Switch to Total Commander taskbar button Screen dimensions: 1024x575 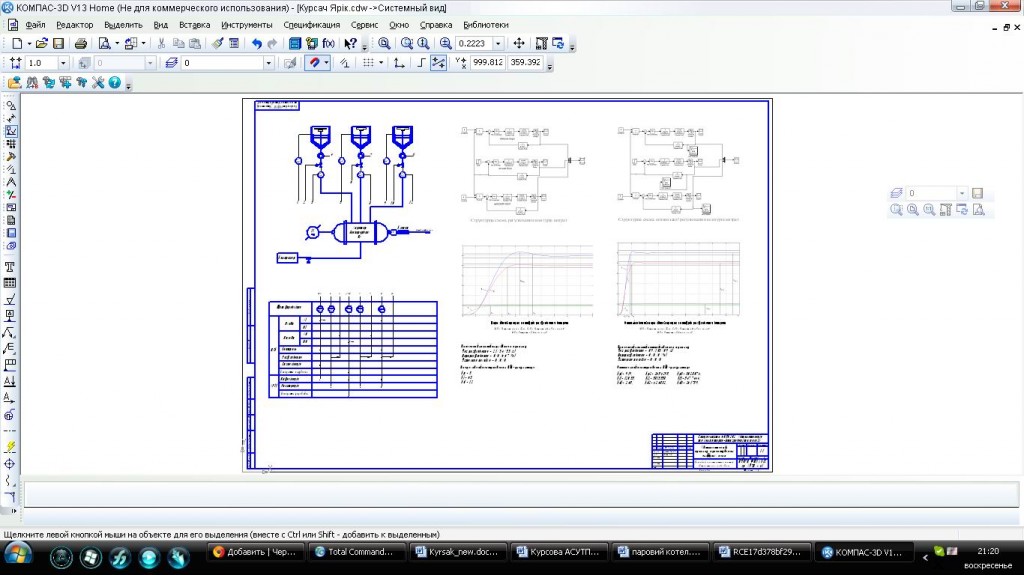(356, 552)
